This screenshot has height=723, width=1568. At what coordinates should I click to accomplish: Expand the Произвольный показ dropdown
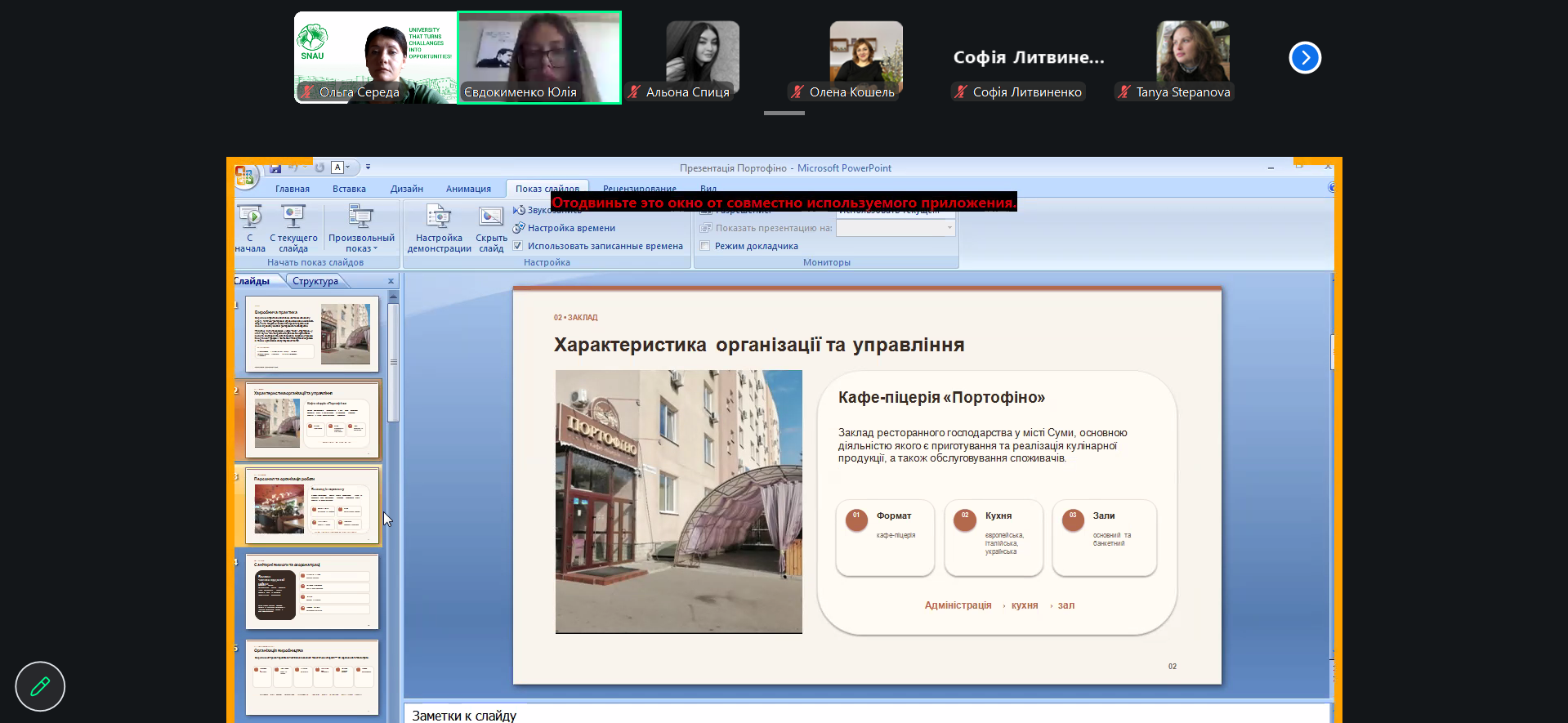point(361,228)
